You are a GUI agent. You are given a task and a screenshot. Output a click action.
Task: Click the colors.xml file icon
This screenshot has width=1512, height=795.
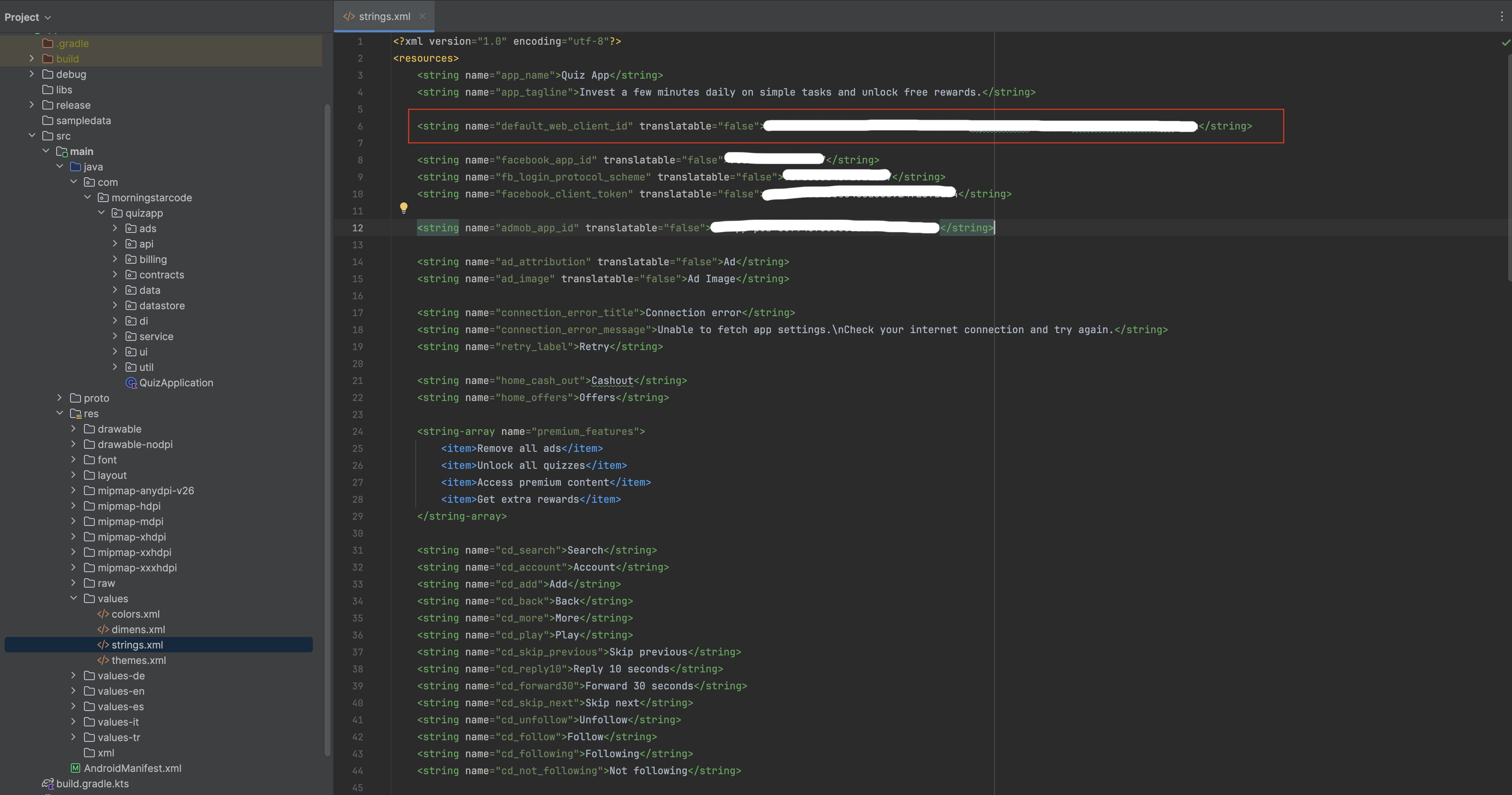pyautogui.click(x=103, y=614)
